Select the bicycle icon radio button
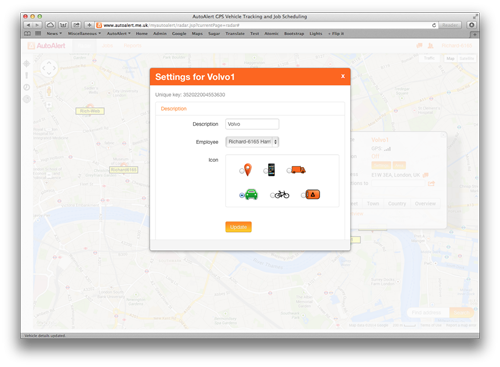The height and width of the screenshot is (367, 500). pyautogui.click(x=272, y=195)
